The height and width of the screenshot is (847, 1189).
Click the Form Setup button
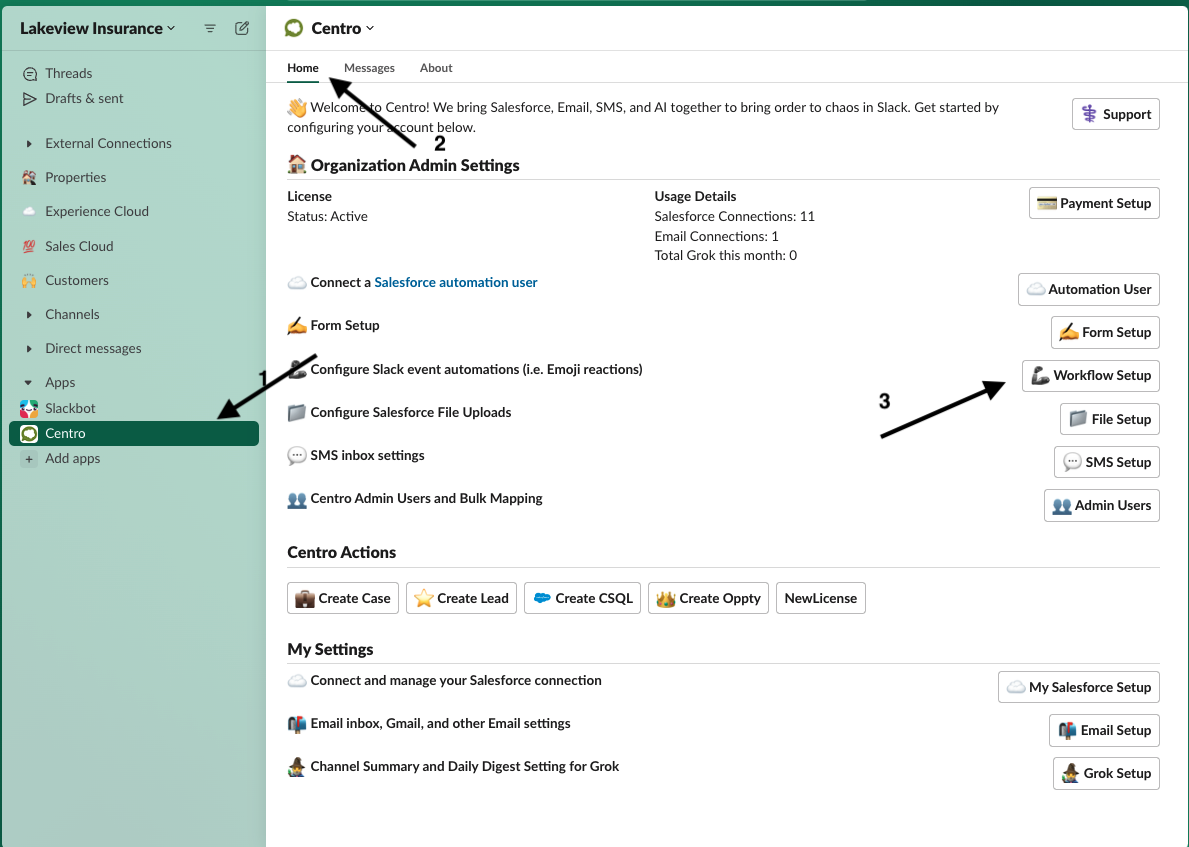[x=1105, y=332]
